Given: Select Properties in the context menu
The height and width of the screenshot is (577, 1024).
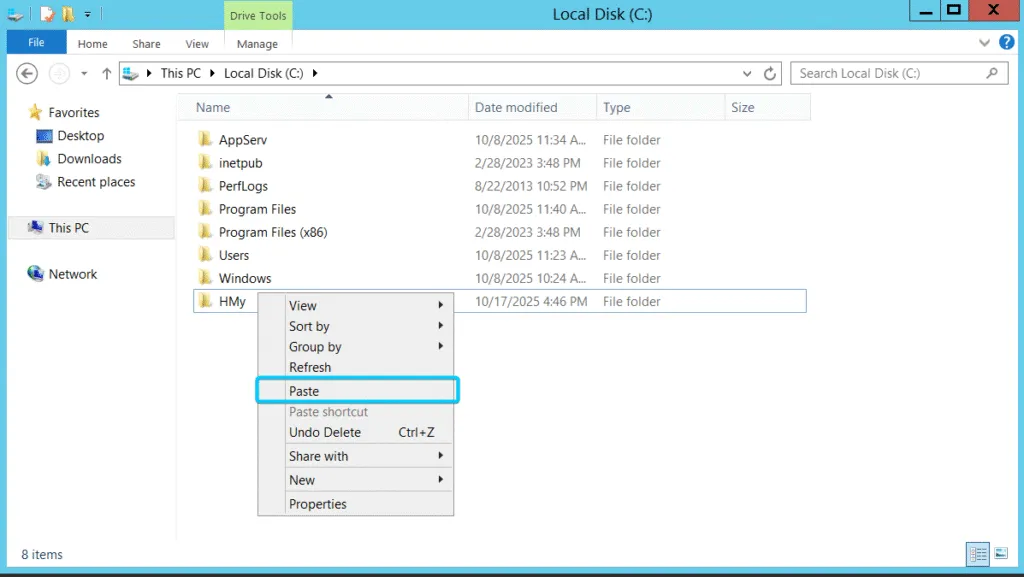Looking at the screenshot, I should tap(318, 504).
